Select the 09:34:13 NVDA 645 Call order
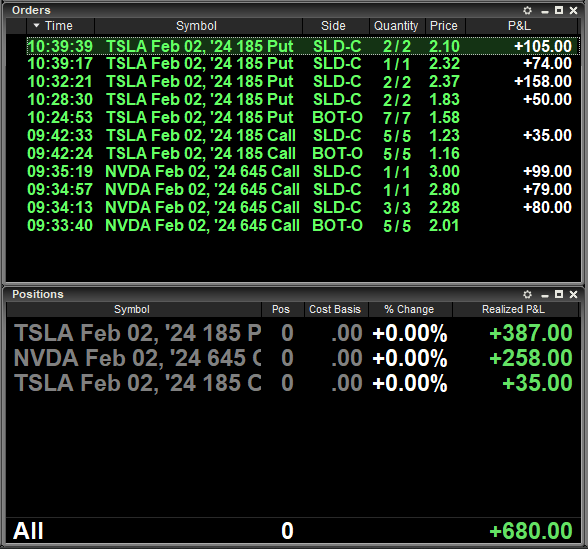This screenshot has height=549, width=588. pyautogui.click(x=303, y=207)
